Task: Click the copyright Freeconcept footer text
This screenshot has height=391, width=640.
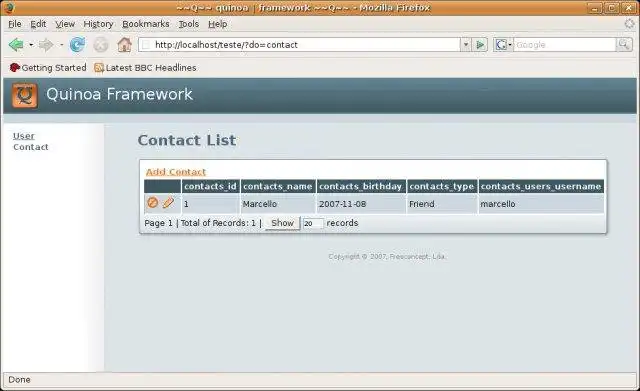Action: click(387, 256)
